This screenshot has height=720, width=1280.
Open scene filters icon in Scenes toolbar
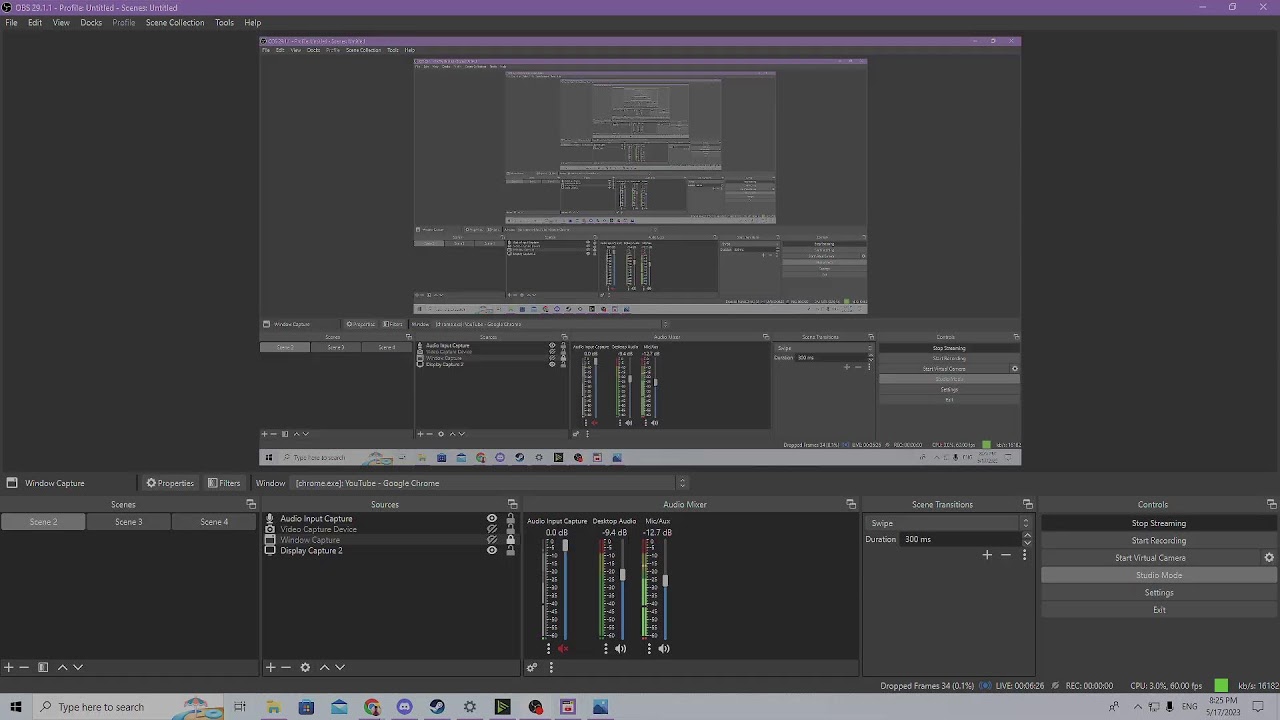pos(43,667)
